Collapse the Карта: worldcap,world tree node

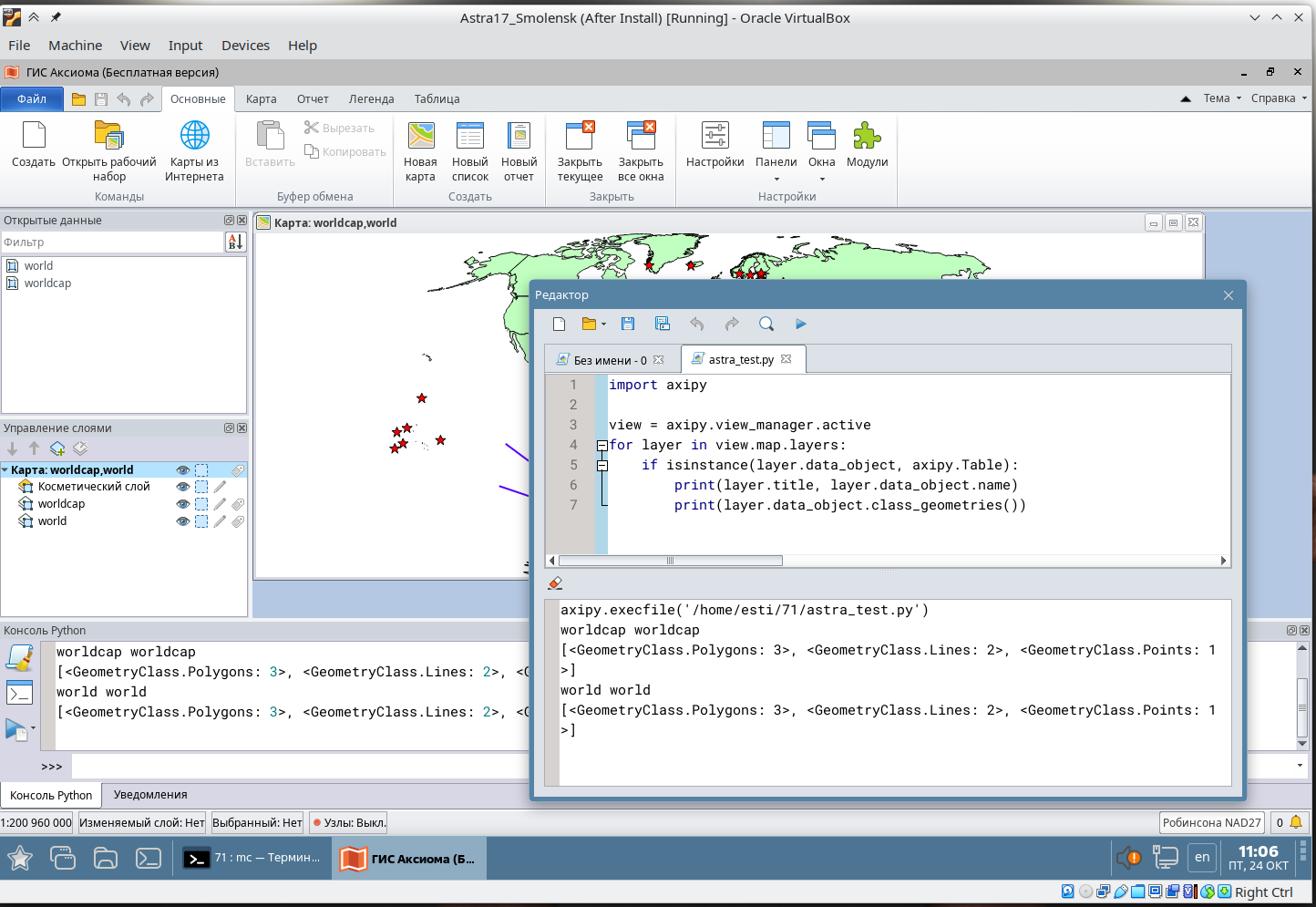(x=5, y=470)
